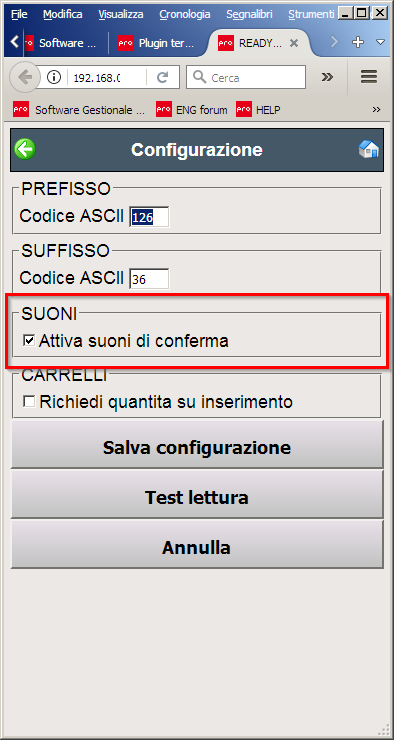Click the green back arrow icon
The width and height of the screenshot is (394, 740).
click(25, 149)
